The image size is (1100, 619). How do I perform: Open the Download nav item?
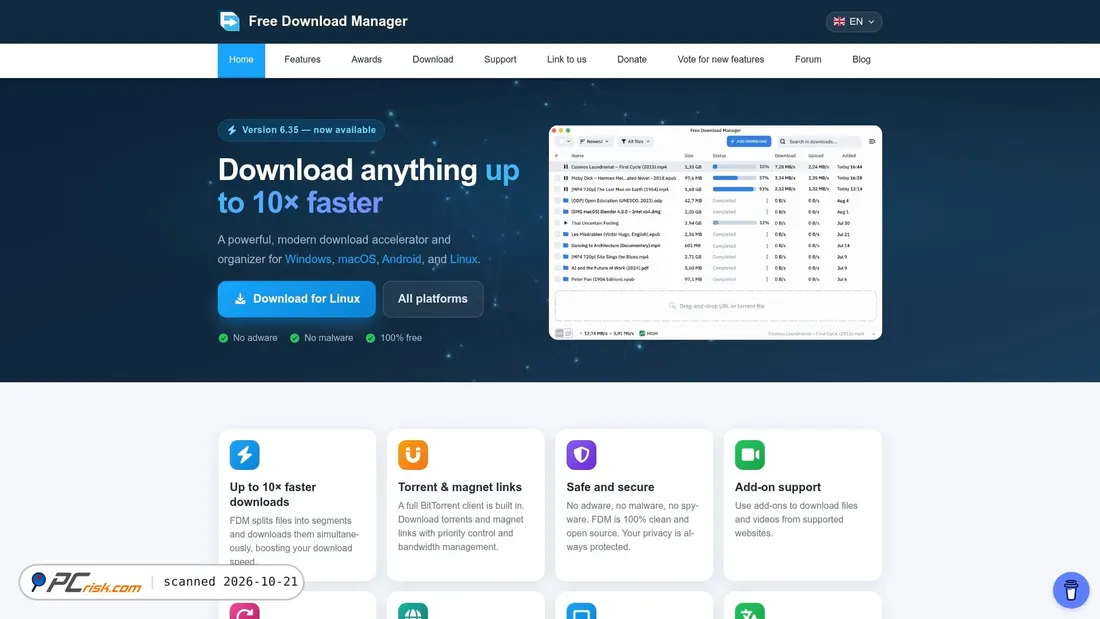coord(433,60)
